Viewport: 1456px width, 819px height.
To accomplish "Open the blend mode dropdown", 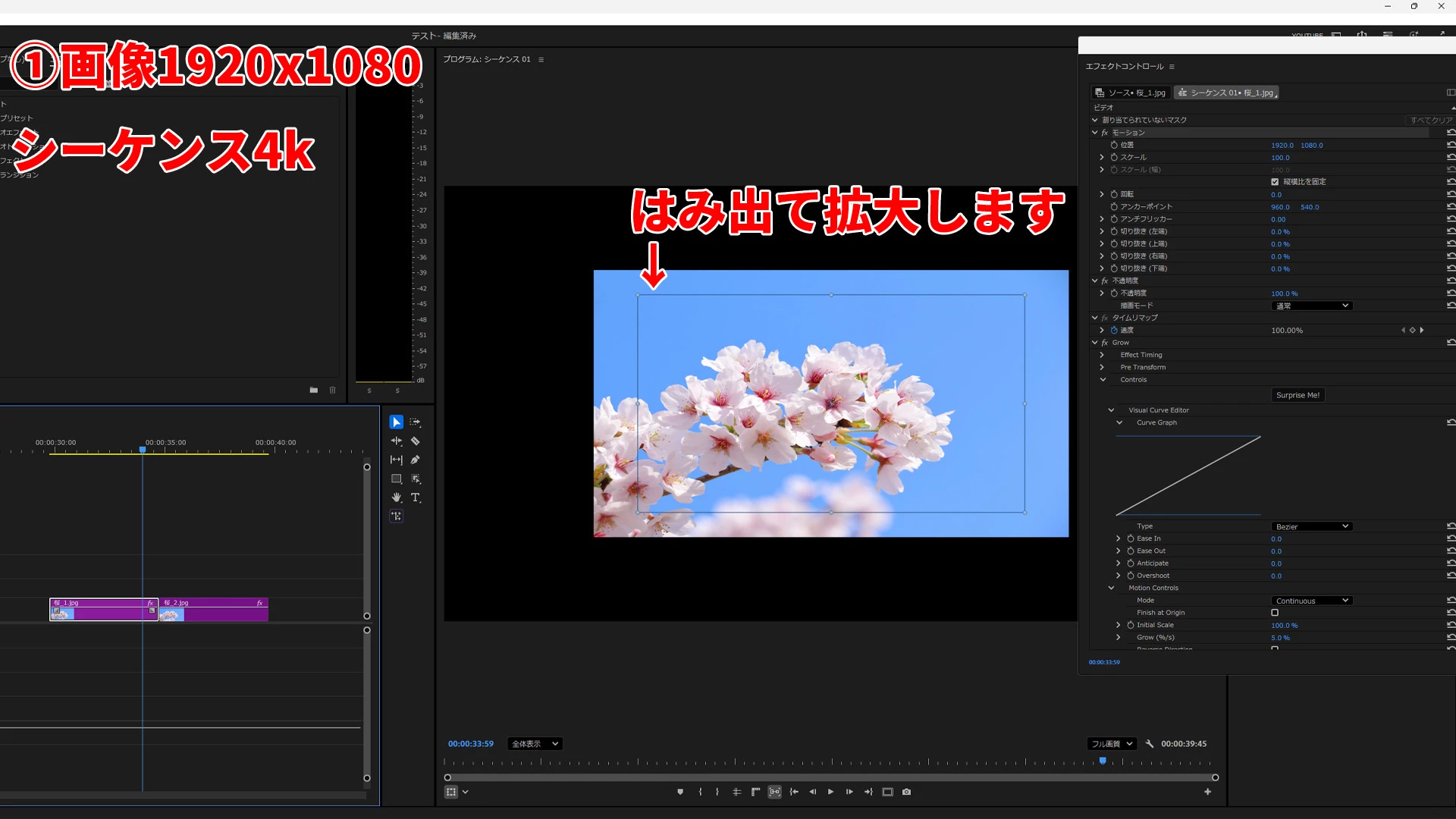I will 1311,306.
